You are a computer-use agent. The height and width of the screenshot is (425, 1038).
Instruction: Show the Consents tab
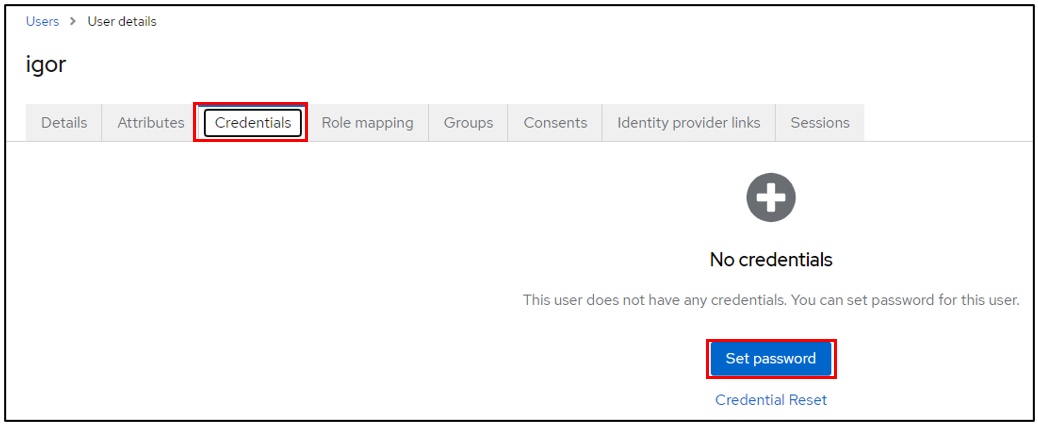click(555, 123)
